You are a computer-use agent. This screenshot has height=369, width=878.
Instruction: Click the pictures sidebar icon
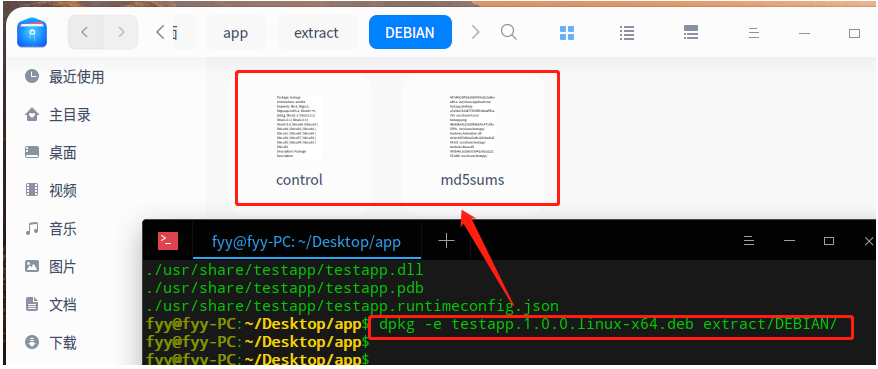(32, 267)
